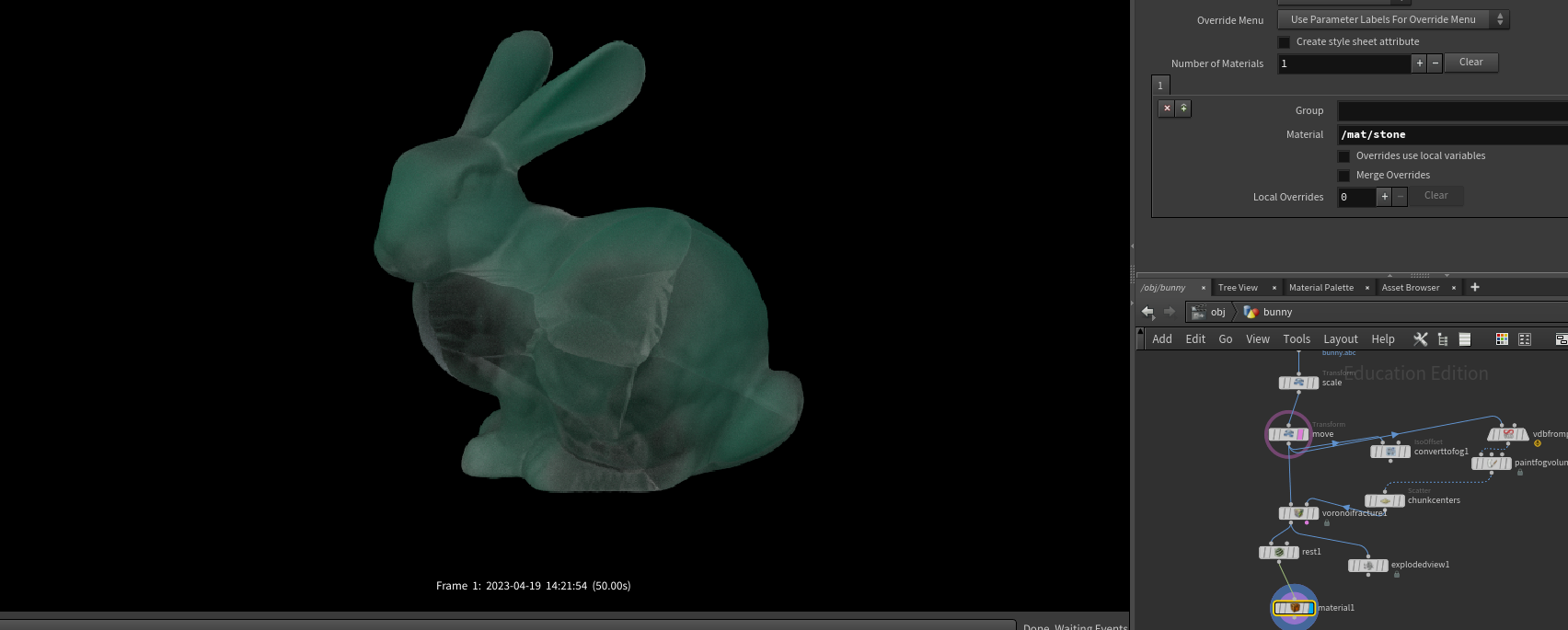Enable Create style sheet attribute

[x=1285, y=42]
